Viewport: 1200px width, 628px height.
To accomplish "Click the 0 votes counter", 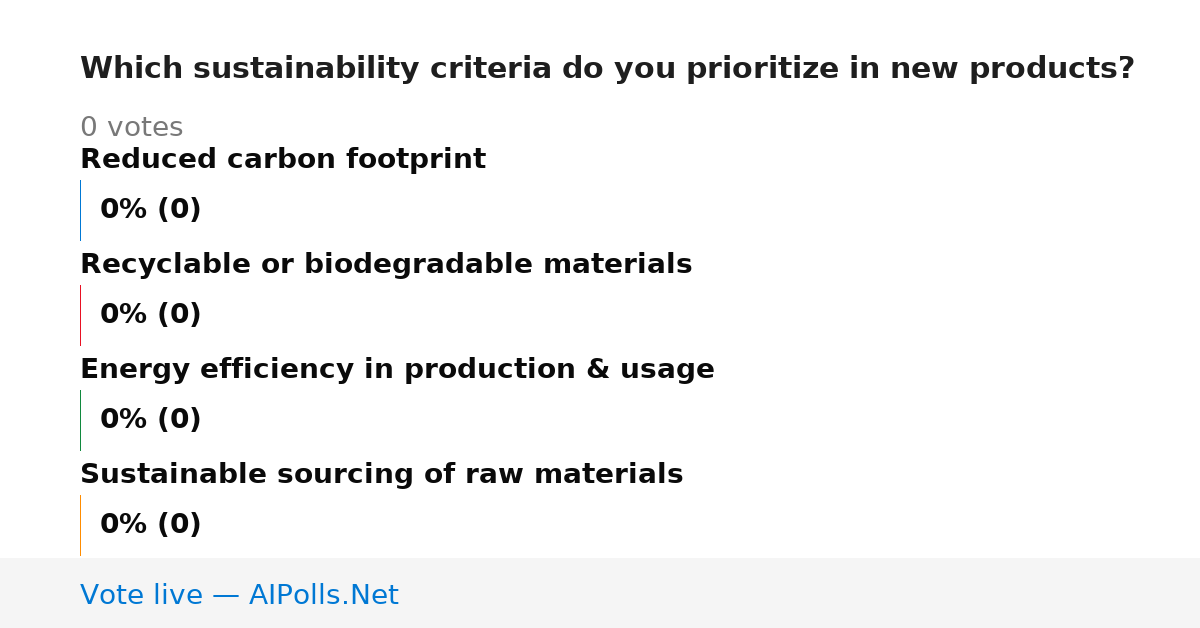I will (131, 128).
